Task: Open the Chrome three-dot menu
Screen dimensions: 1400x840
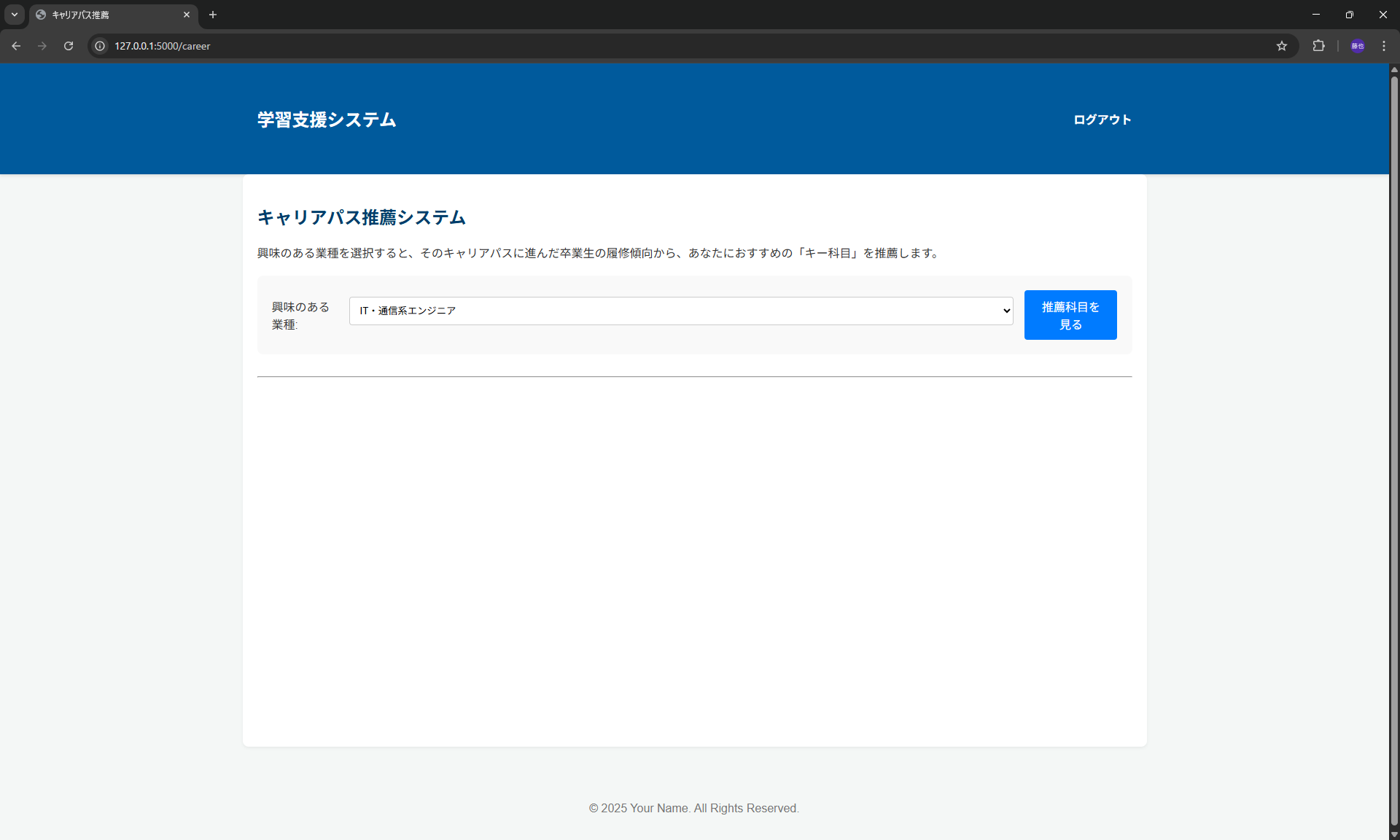Action: pyautogui.click(x=1384, y=46)
